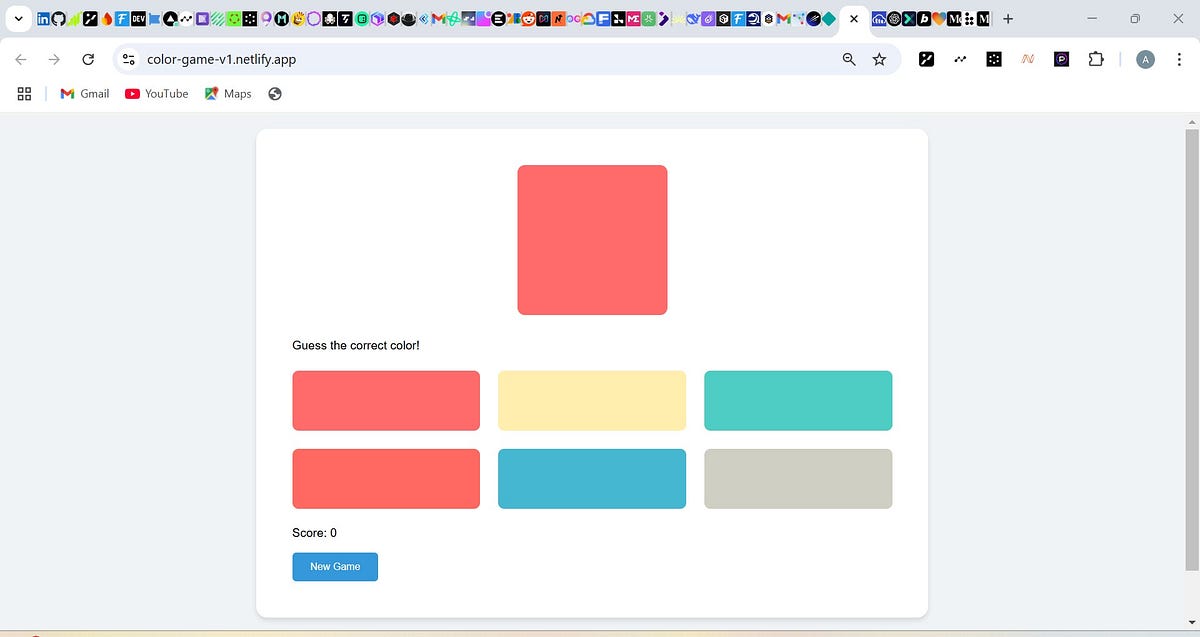Switch to the LinkedIn browser tab

click(x=42, y=18)
